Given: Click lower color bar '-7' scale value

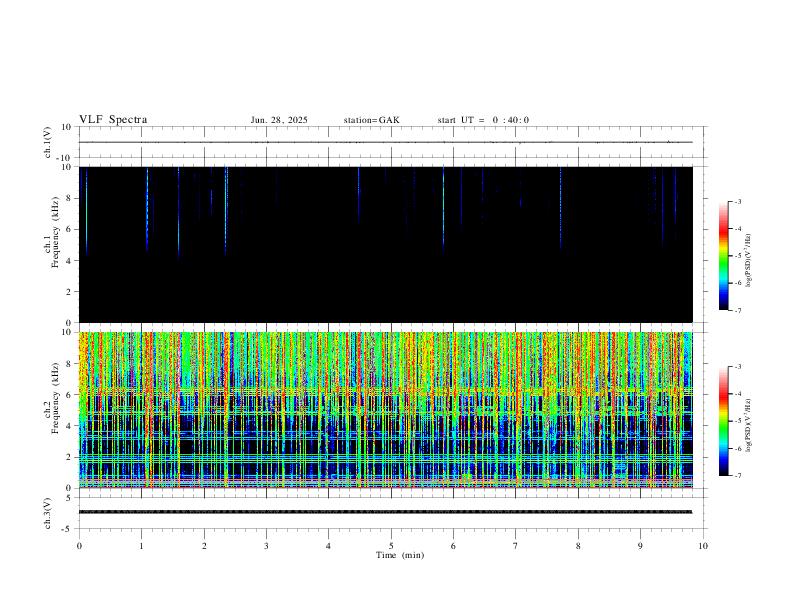Looking at the screenshot, I should (737, 476).
